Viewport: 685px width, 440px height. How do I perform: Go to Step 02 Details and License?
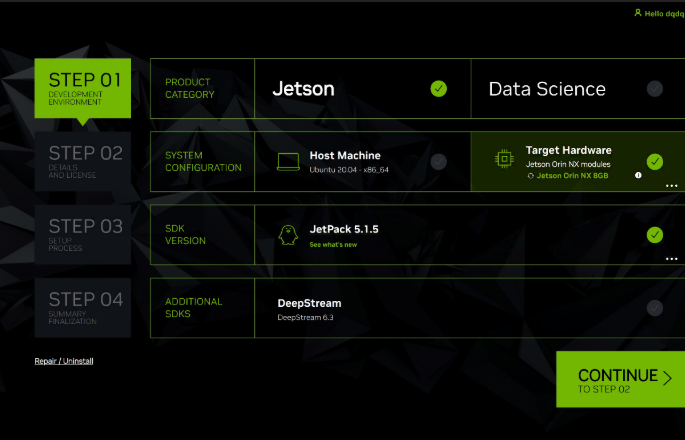click(83, 162)
